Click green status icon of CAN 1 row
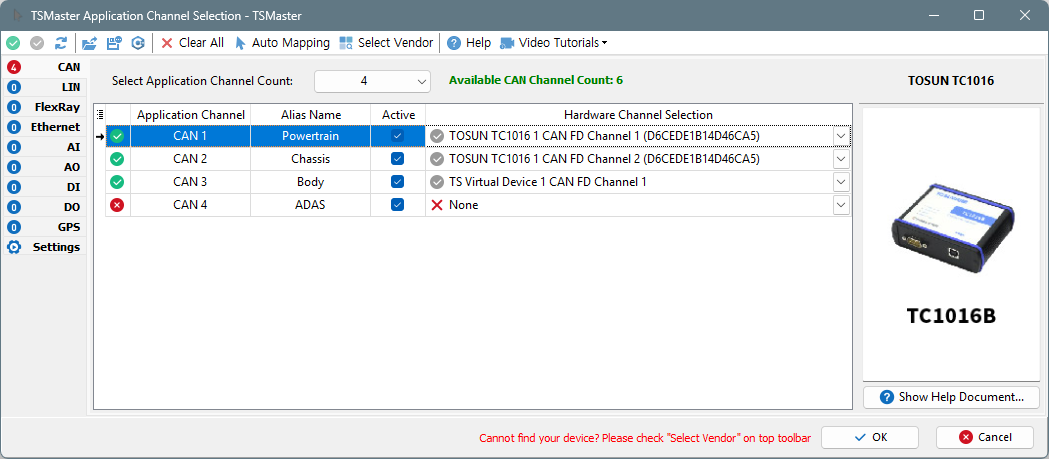Viewport: 1049px width, 459px height. 117,136
